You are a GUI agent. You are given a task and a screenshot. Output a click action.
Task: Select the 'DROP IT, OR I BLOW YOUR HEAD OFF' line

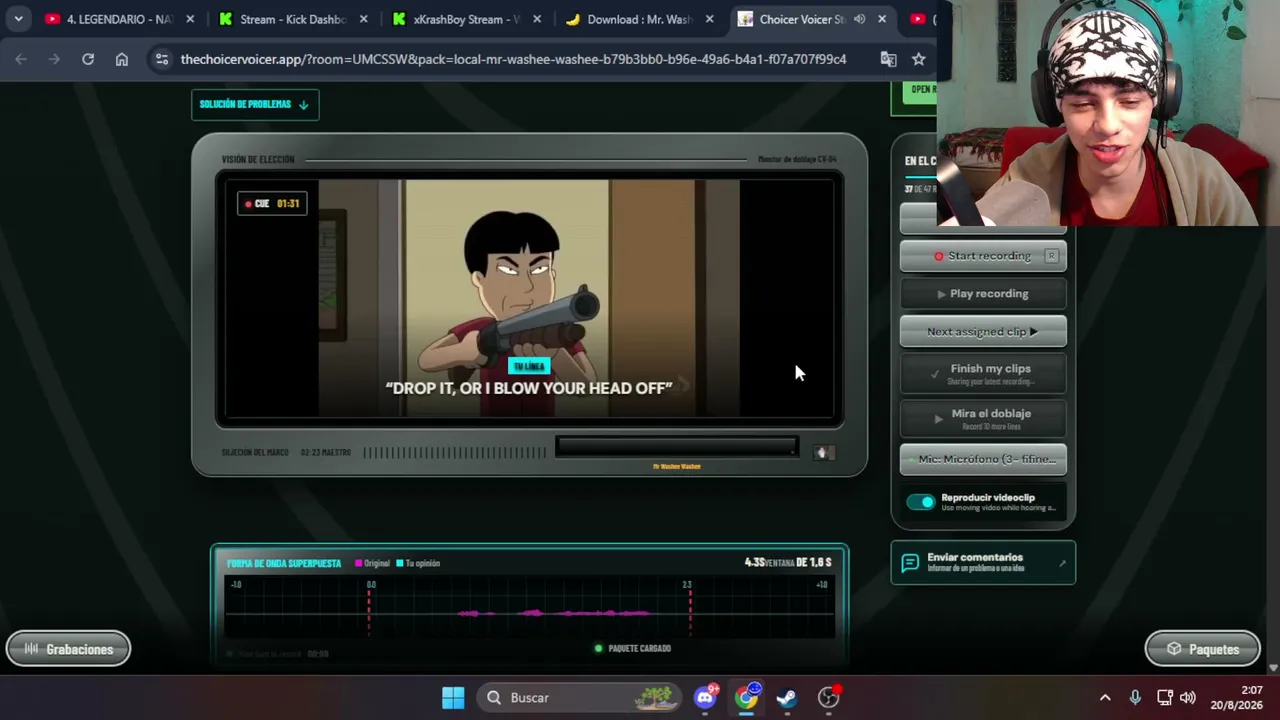pyautogui.click(x=529, y=388)
